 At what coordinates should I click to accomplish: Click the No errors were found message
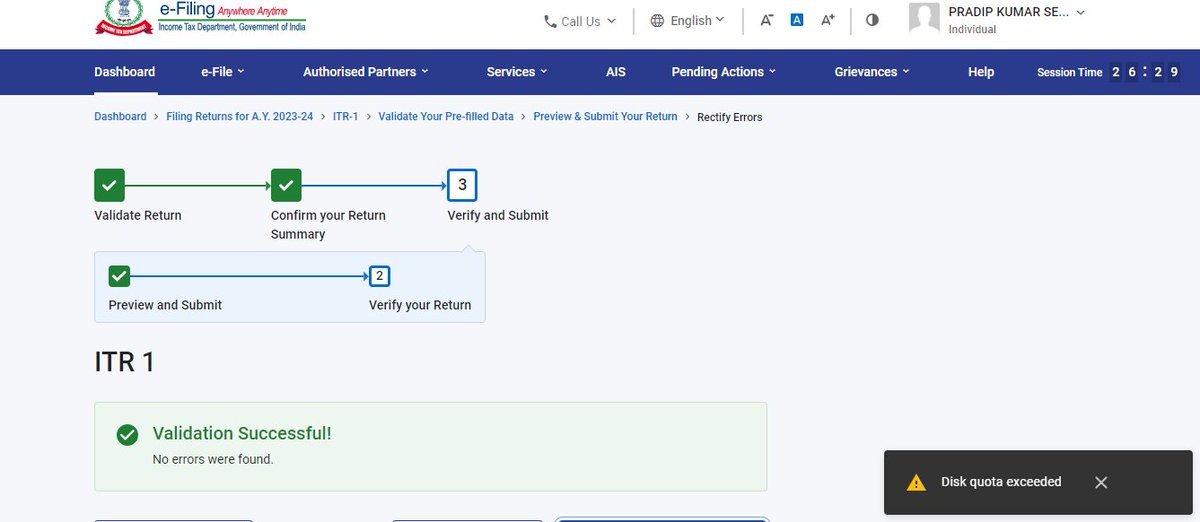coord(213,459)
